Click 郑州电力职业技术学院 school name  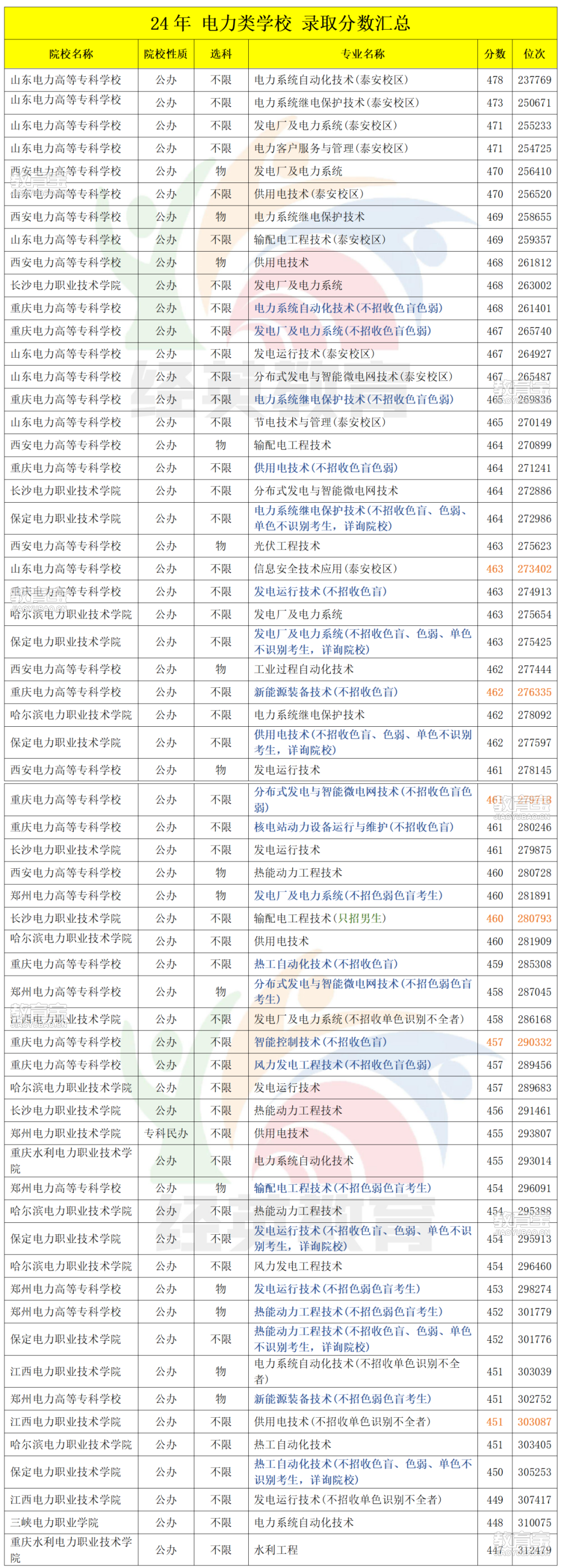(x=65, y=1133)
